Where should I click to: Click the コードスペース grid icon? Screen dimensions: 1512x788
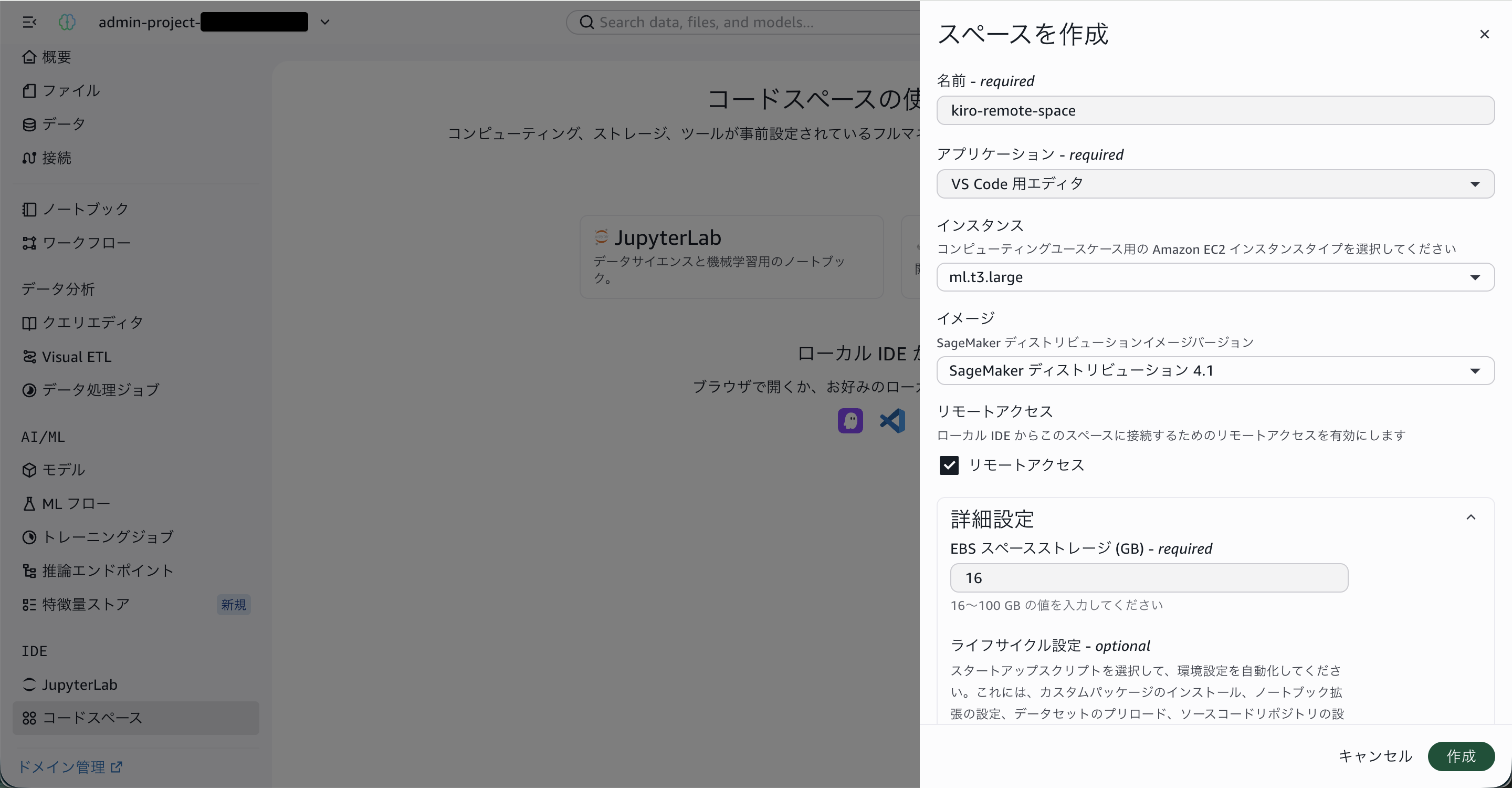click(x=29, y=718)
